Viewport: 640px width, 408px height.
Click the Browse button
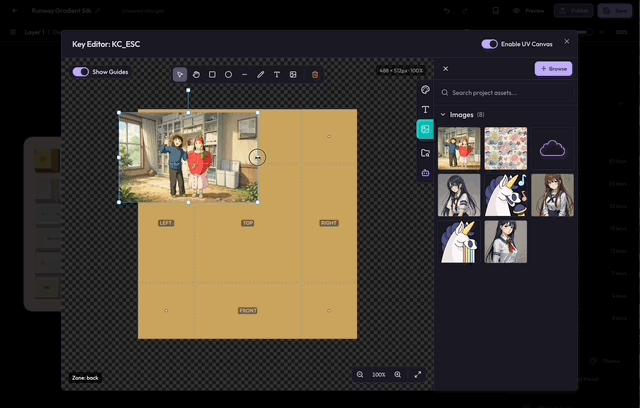point(553,69)
